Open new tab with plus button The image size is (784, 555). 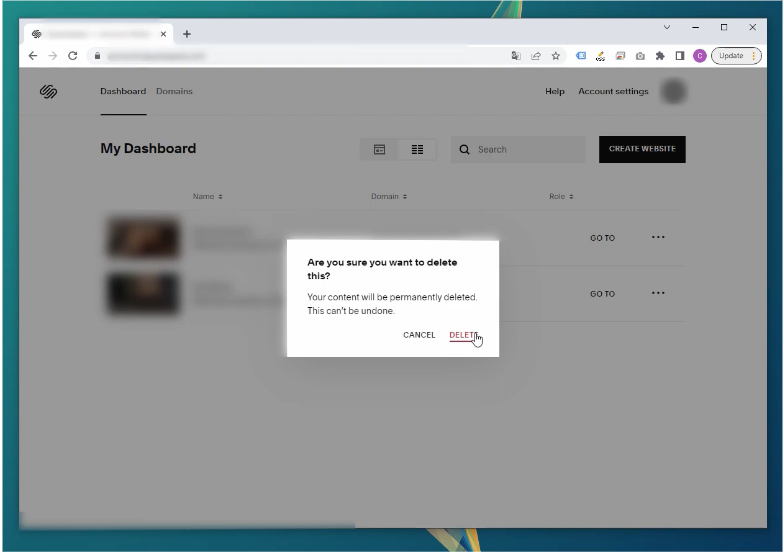coord(186,34)
